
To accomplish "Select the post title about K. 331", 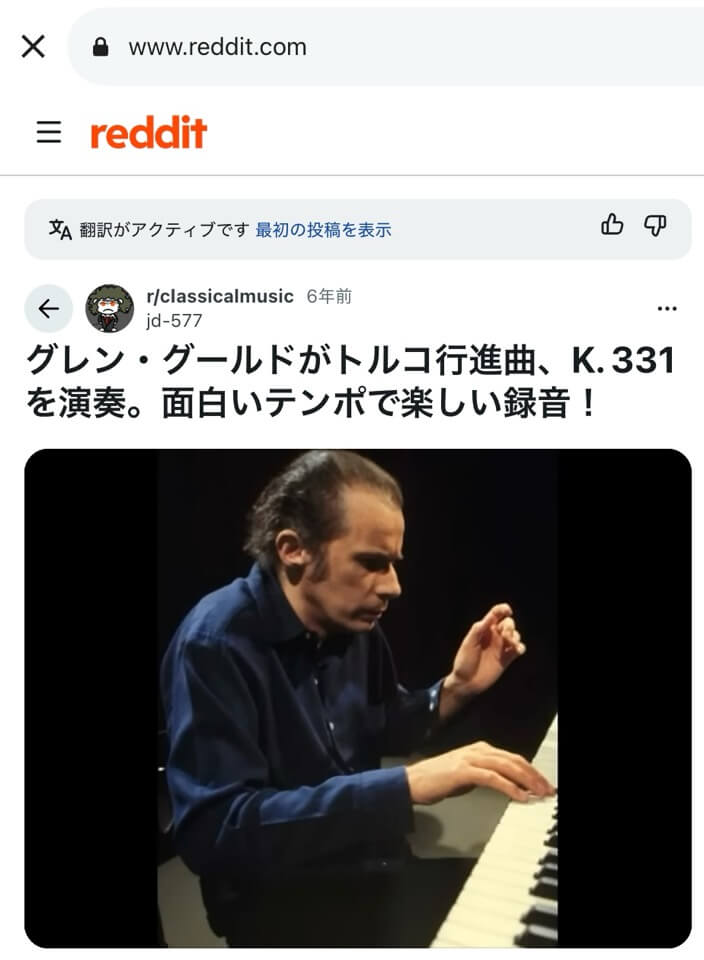I will pyautogui.click(x=351, y=382).
